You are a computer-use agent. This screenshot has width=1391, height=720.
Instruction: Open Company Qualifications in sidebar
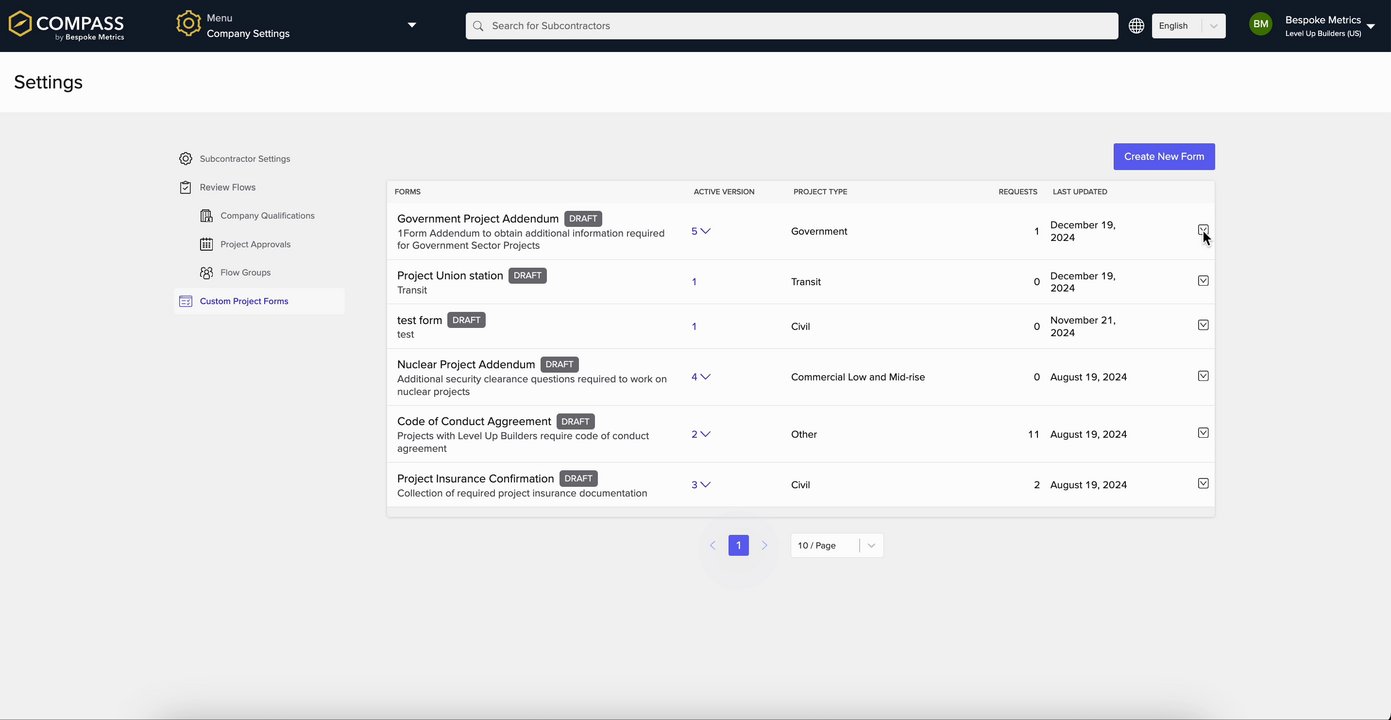click(x=267, y=216)
